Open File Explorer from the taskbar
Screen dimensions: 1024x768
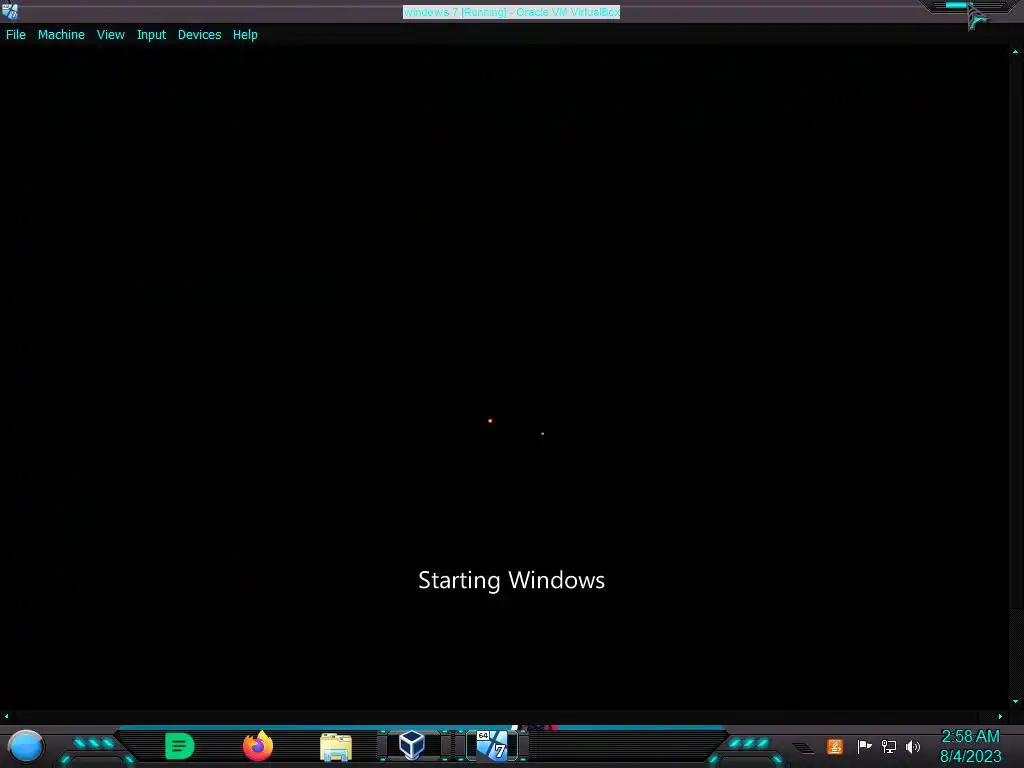point(336,746)
